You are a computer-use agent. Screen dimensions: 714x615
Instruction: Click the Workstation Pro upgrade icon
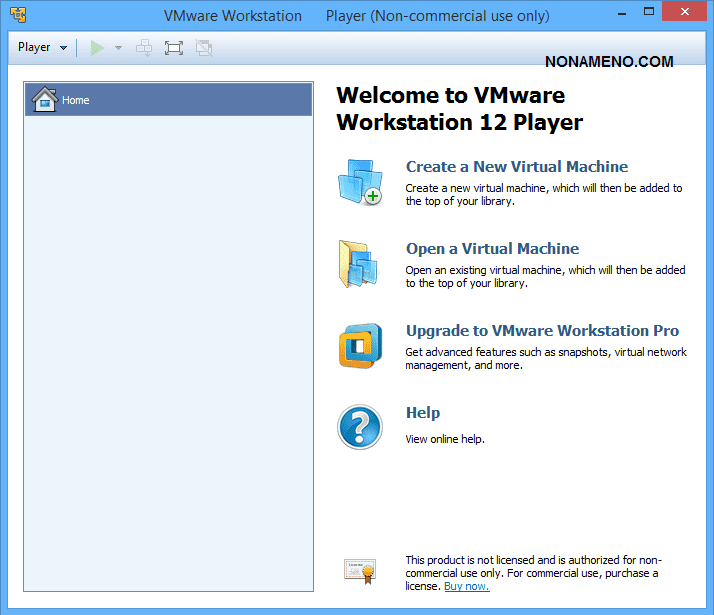pyautogui.click(x=359, y=347)
